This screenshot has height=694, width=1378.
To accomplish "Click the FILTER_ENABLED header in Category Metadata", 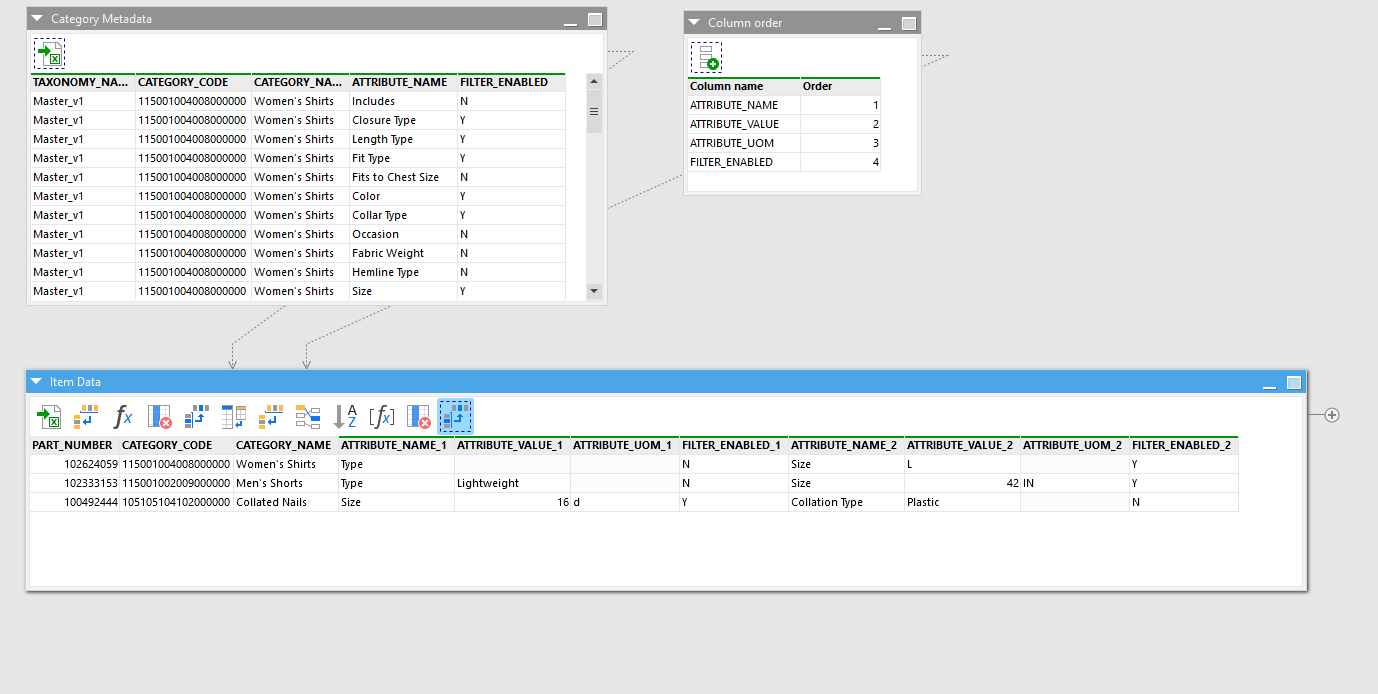I will tap(504, 82).
